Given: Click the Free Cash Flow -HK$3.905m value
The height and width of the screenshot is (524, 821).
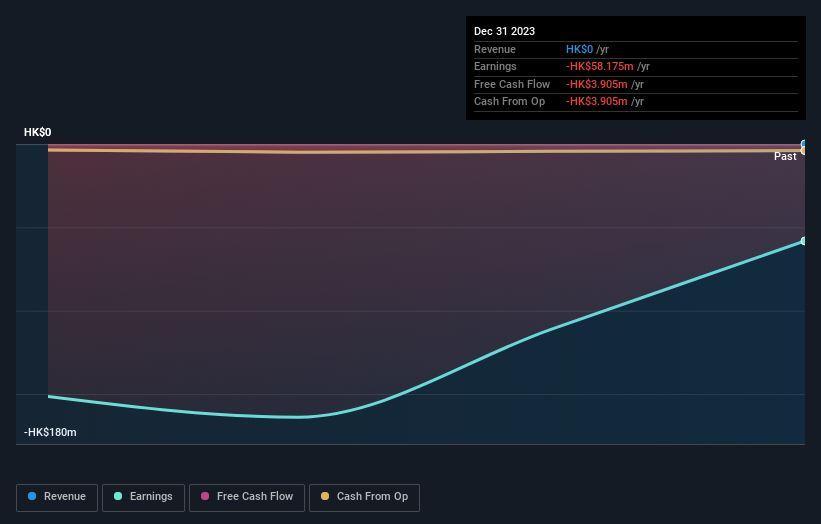Looking at the screenshot, I should click(x=596, y=84).
